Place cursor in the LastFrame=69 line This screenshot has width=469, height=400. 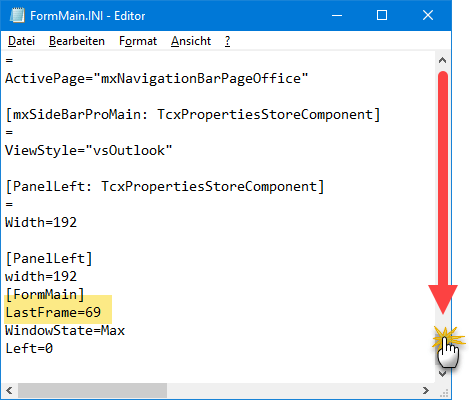pyautogui.click(x=53, y=313)
